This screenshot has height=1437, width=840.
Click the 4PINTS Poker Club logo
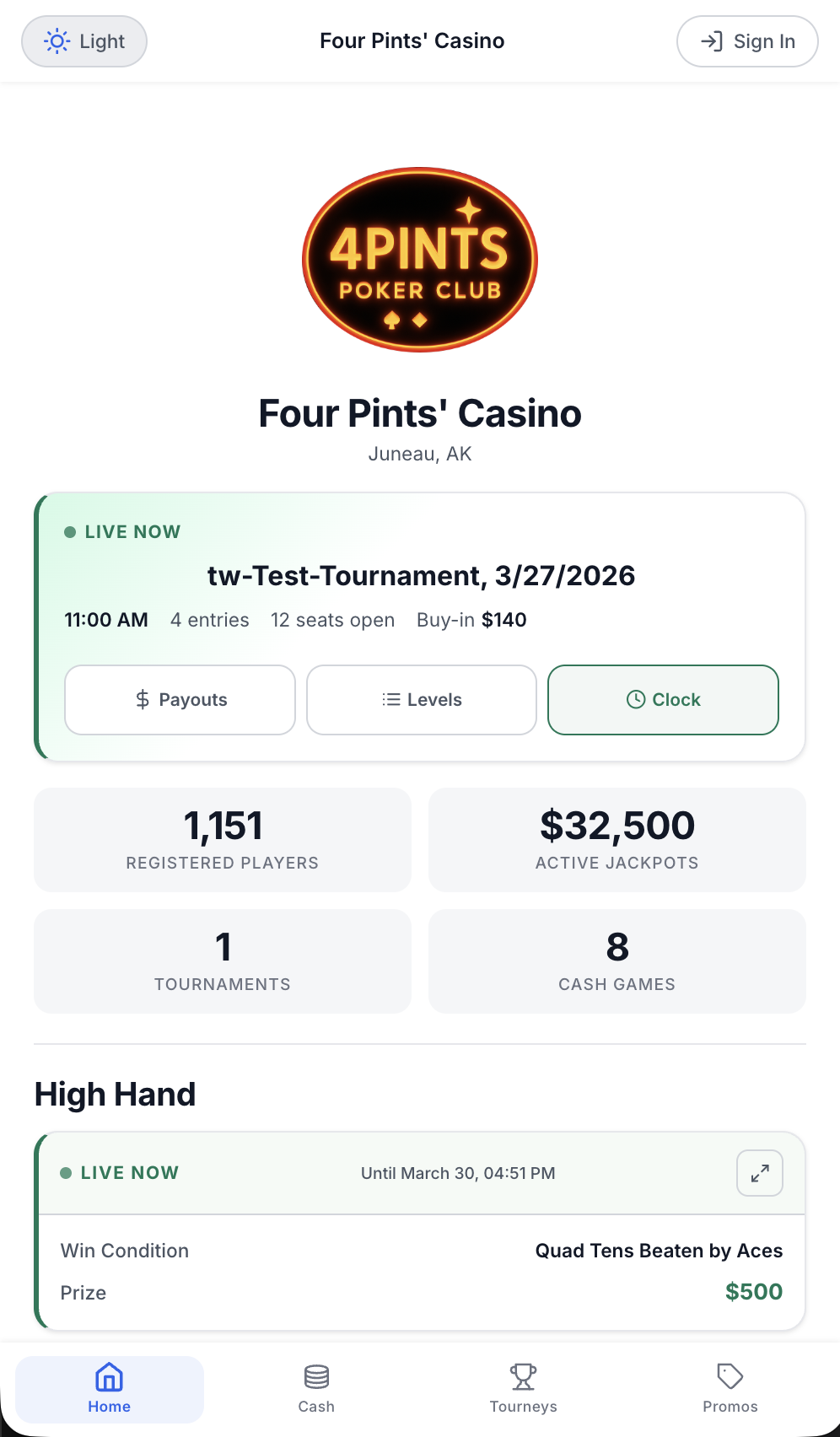419,257
